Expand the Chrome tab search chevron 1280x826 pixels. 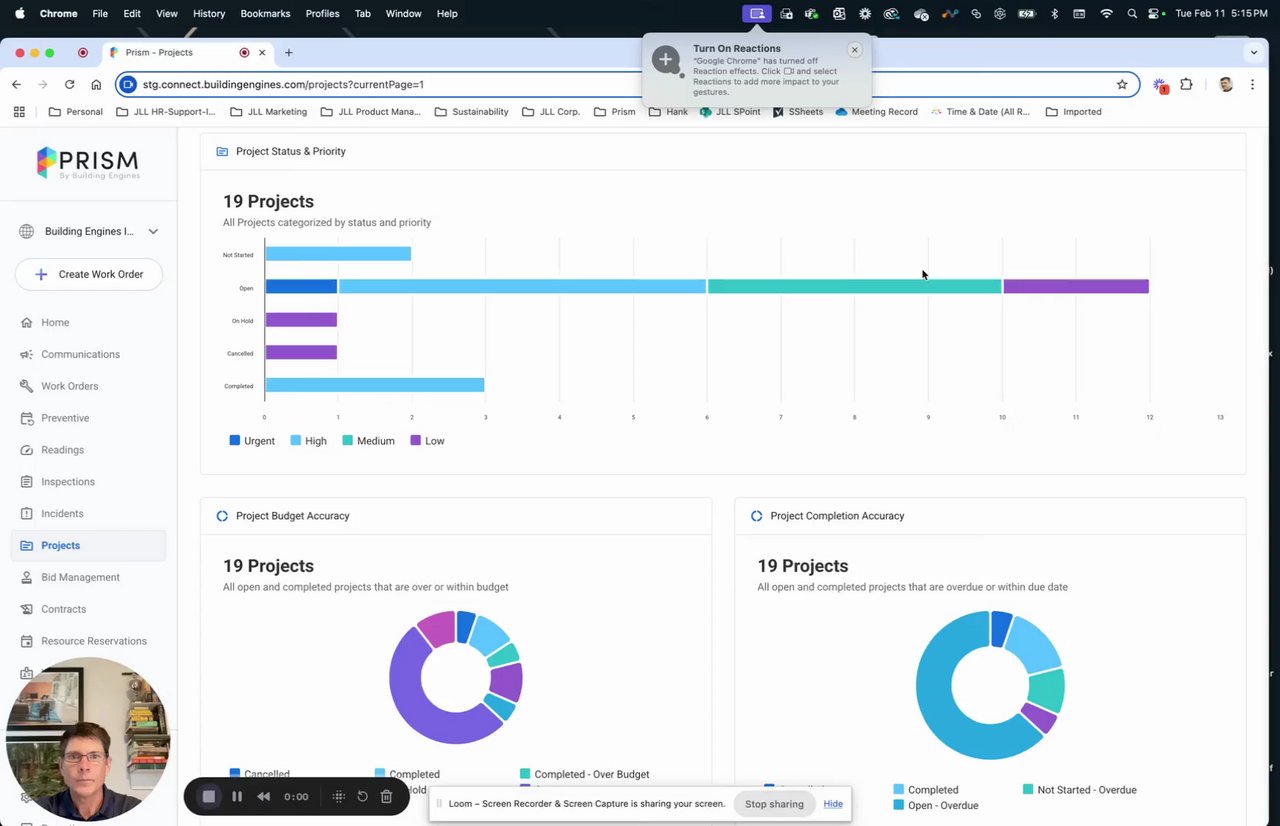pos(1254,52)
